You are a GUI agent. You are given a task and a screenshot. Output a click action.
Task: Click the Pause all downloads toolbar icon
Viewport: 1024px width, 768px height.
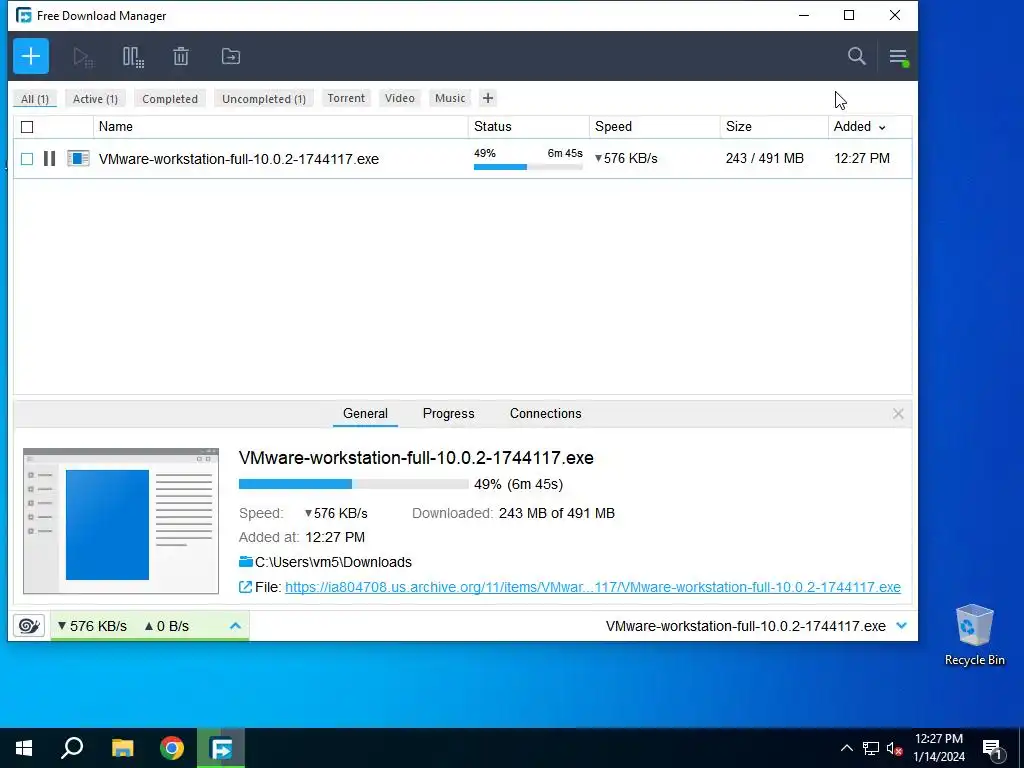(133, 57)
